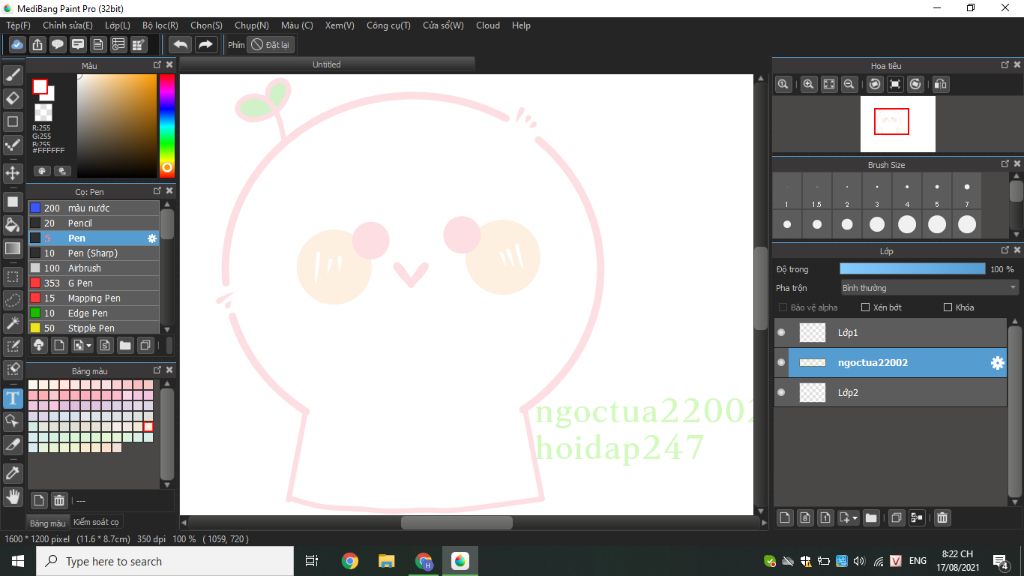1024x576 pixels.
Task: Open the Pen brush settings gear
Action: click(152, 238)
